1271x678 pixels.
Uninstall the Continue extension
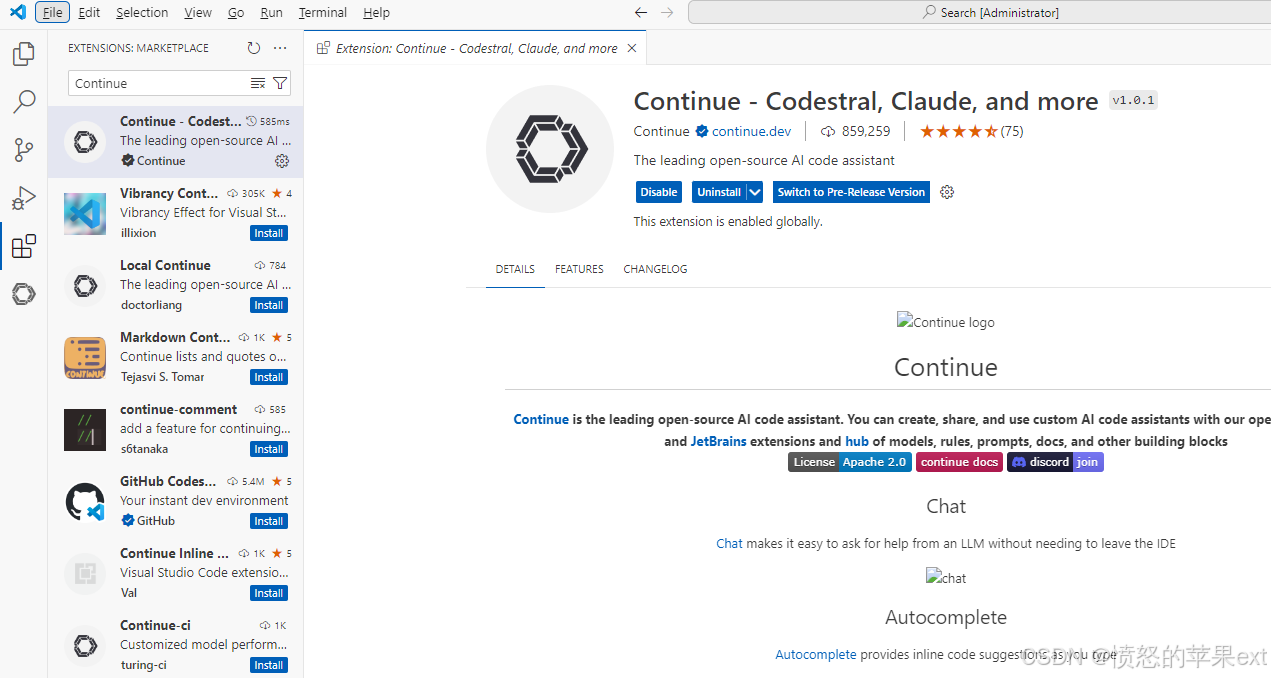(x=719, y=192)
